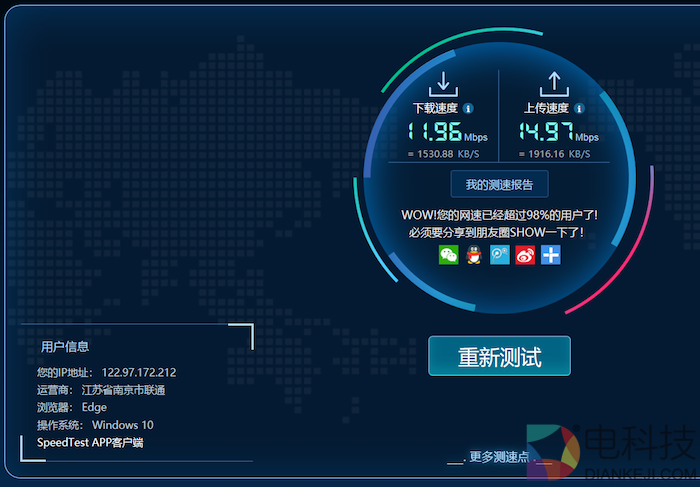Click the 用户信息 panel heading

click(65, 347)
